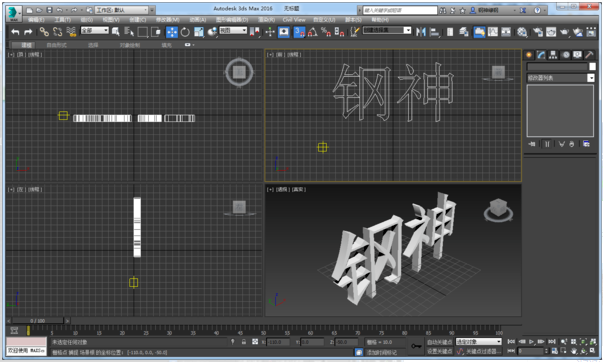603x362 pixels.
Task: Click the Open File icon in quick access
Action: (39, 10)
